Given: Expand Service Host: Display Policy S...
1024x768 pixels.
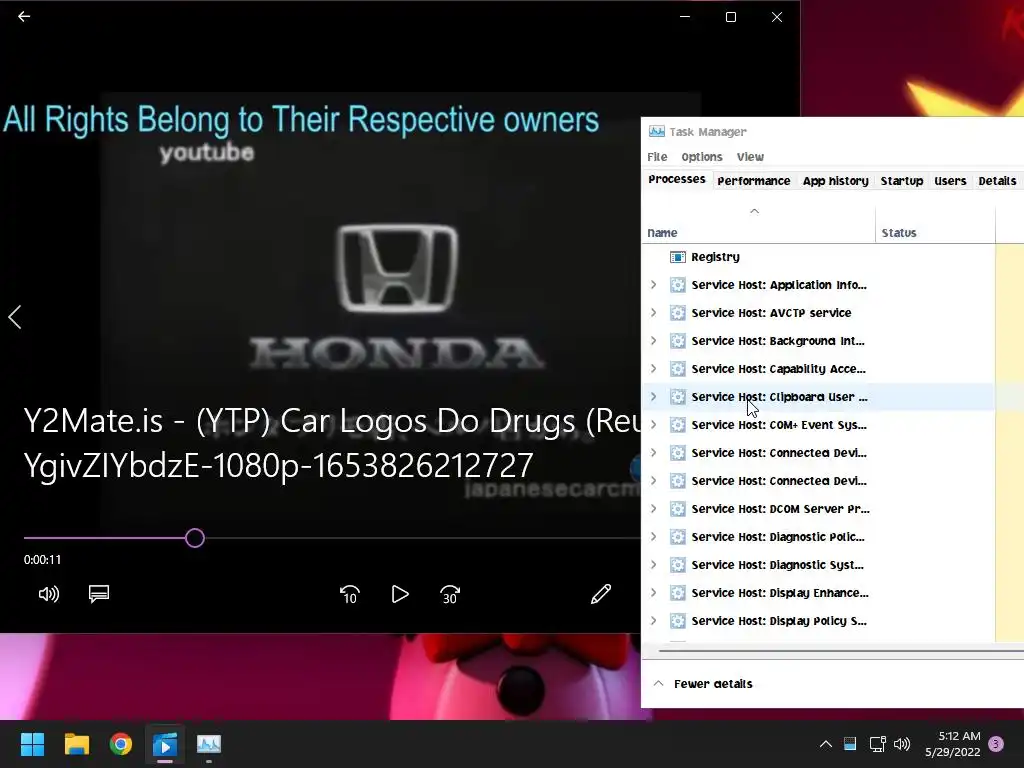Looking at the screenshot, I should point(654,621).
